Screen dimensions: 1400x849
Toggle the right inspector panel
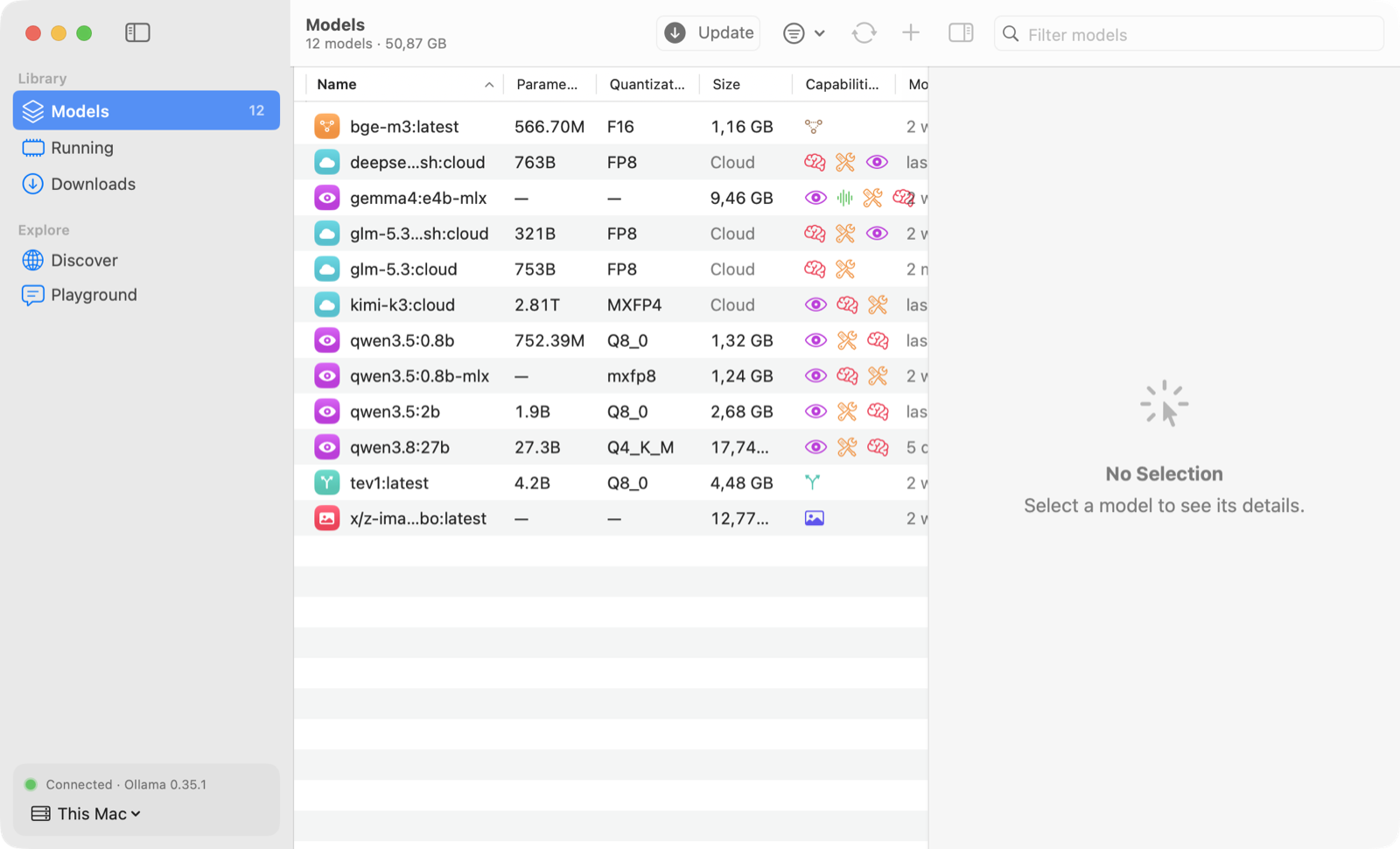tap(961, 33)
